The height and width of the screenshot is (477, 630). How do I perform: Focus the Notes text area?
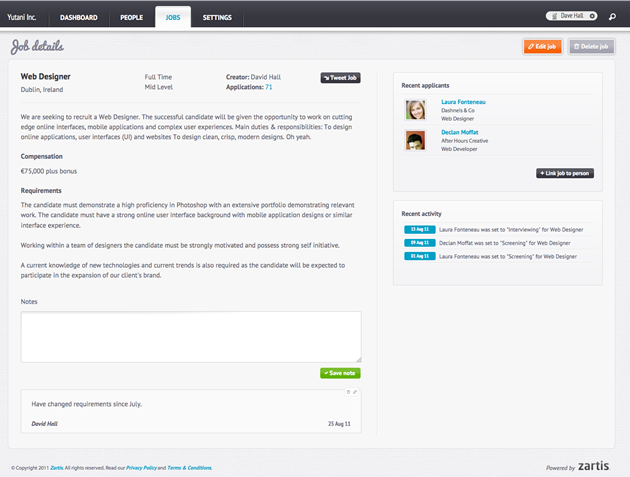pyautogui.click(x=191, y=337)
